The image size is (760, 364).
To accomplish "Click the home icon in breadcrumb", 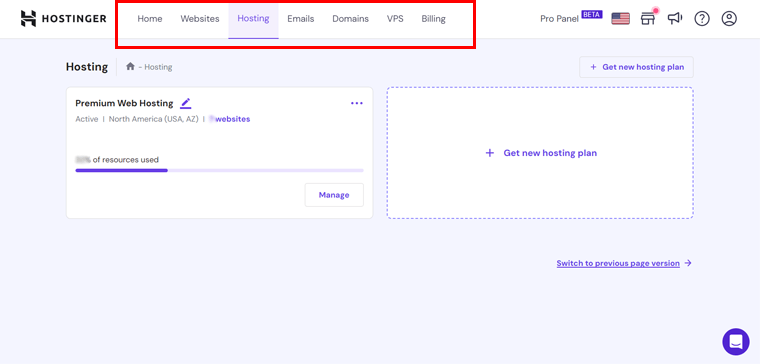I will (x=130, y=66).
